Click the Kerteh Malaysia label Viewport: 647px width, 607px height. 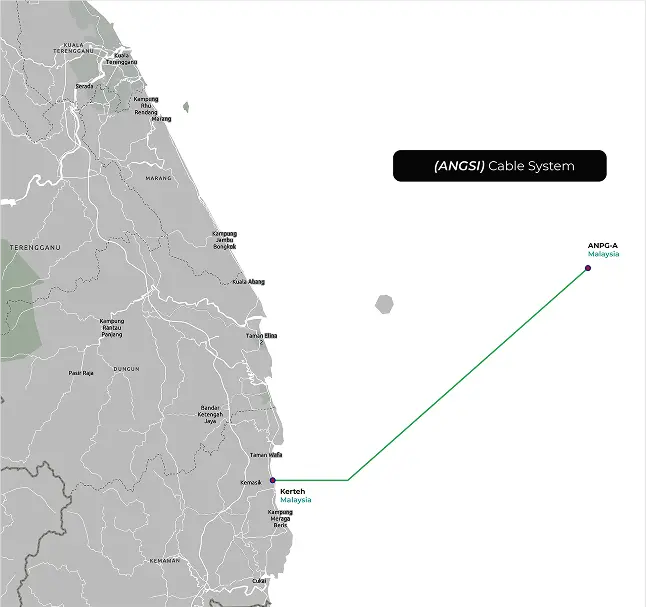click(x=294, y=496)
